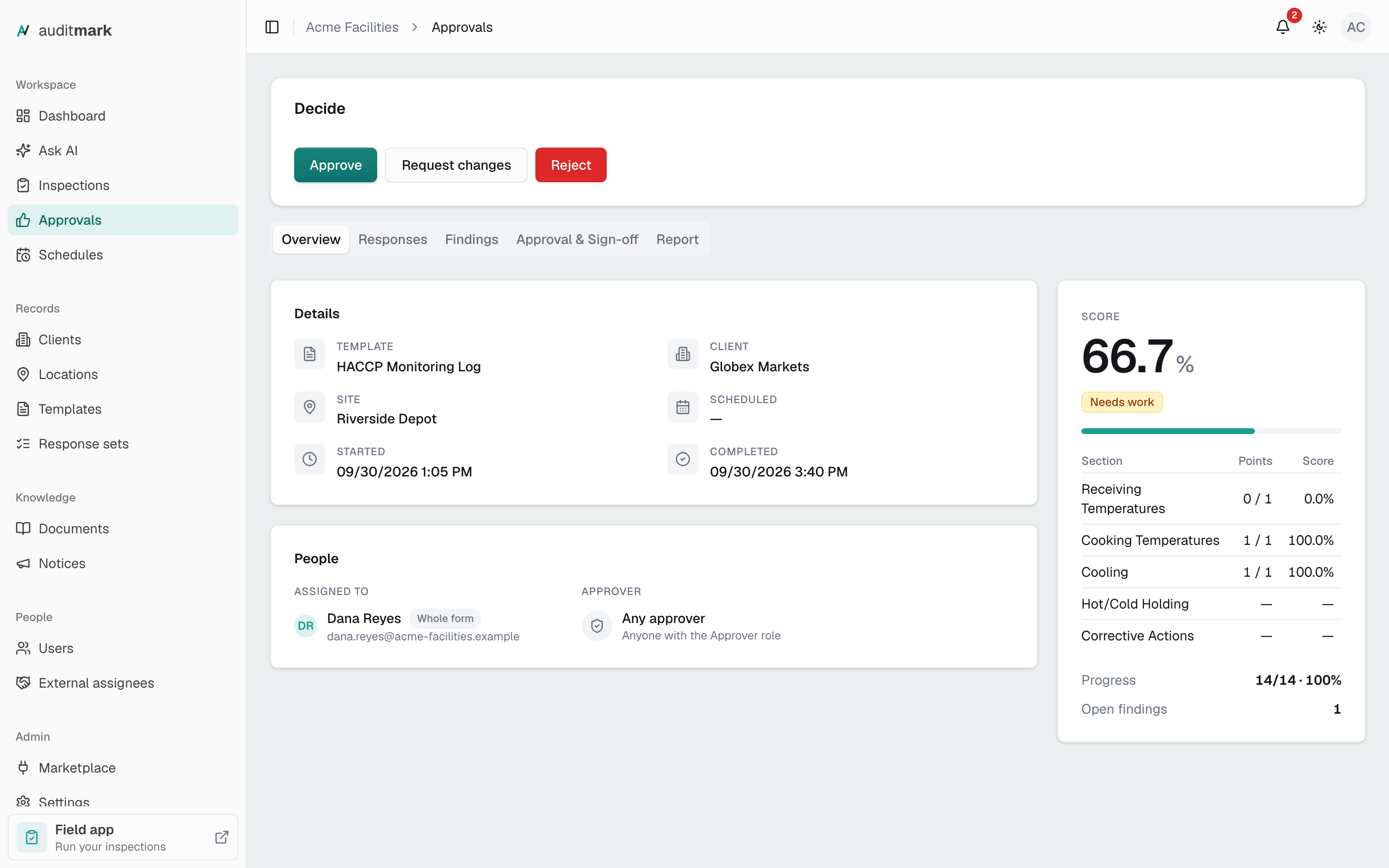Go to Inspections in sidebar
This screenshot has height=868, width=1389.
(123, 186)
